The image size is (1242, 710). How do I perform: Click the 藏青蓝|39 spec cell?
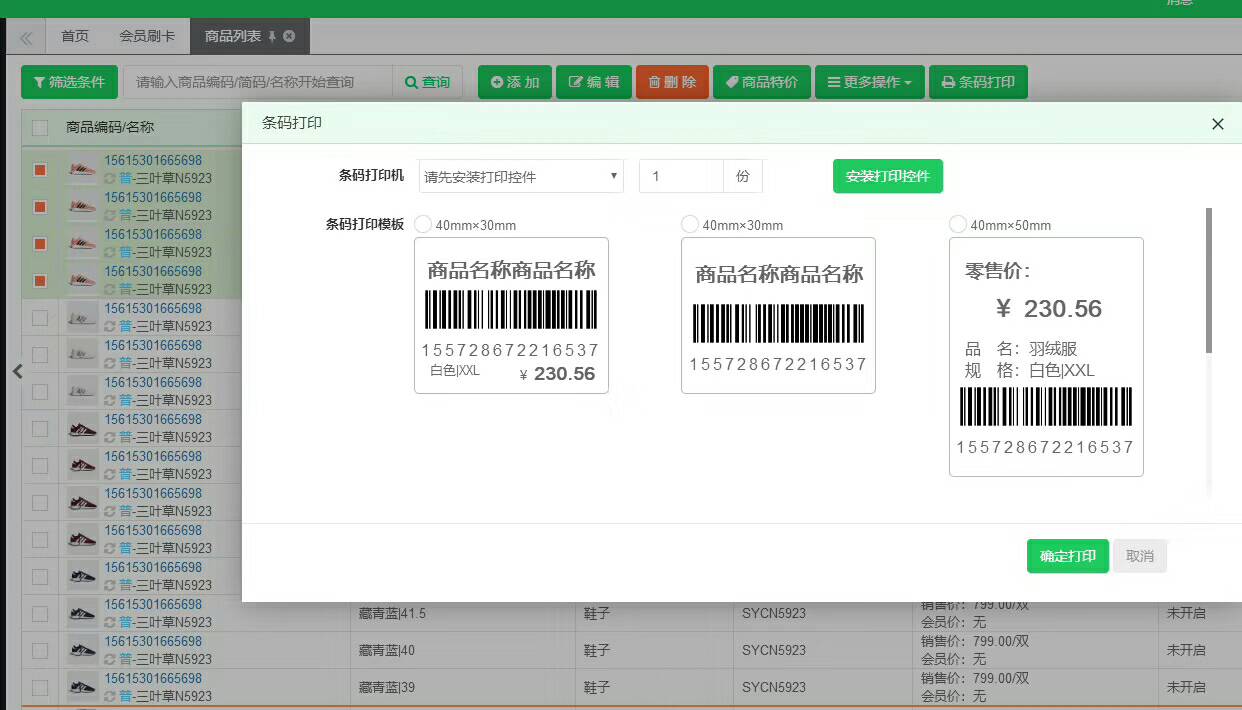pyautogui.click(x=387, y=687)
